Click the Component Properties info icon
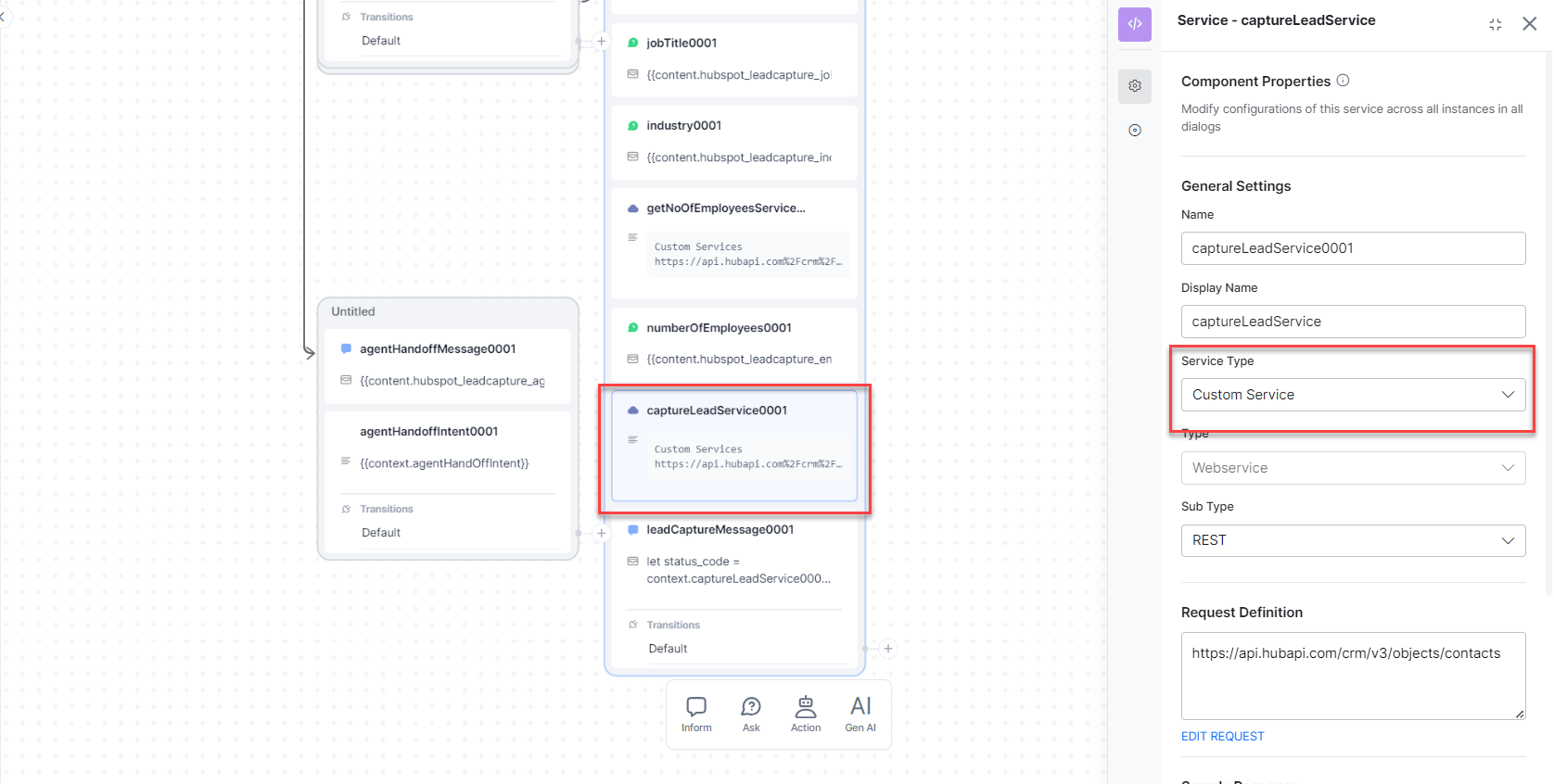 [1343, 81]
